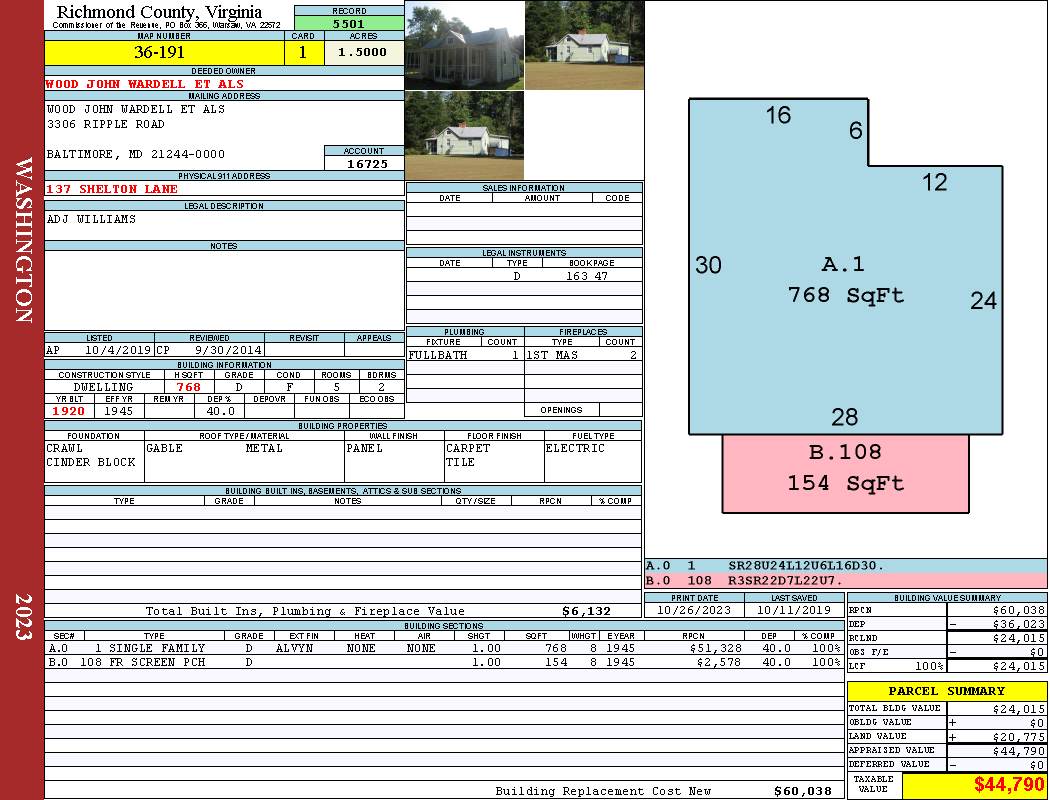The width and height of the screenshot is (1050, 800).
Task: Click appraised value $44,790 in parcel summary
Action: pos(1019,751)
